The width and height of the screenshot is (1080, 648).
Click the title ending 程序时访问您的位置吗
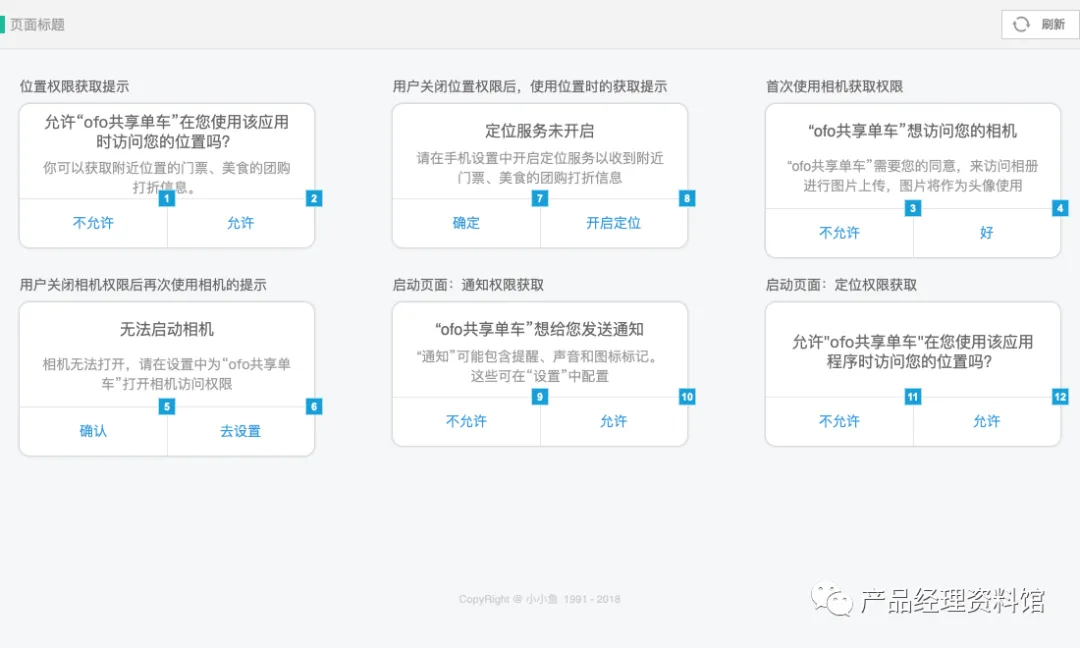(912, 352)
